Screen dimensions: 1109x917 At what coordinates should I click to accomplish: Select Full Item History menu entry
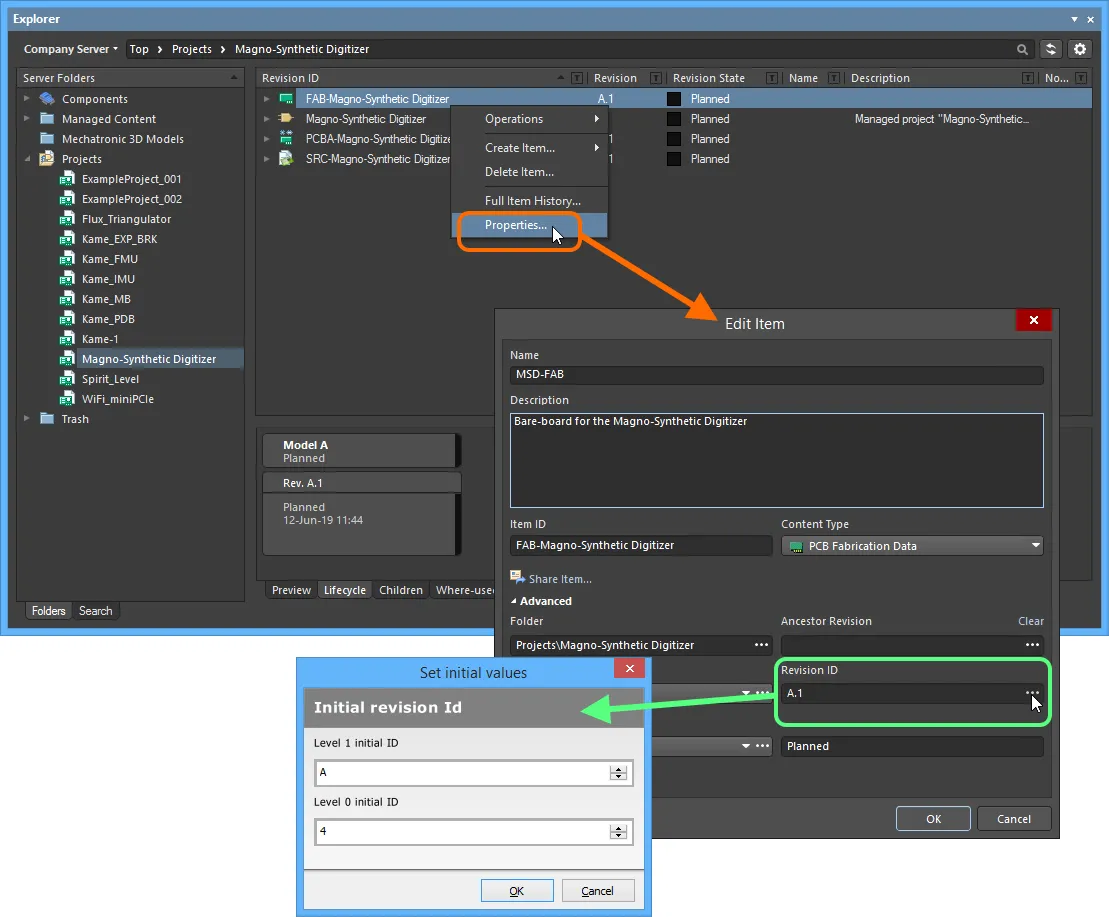coord(532,201)
